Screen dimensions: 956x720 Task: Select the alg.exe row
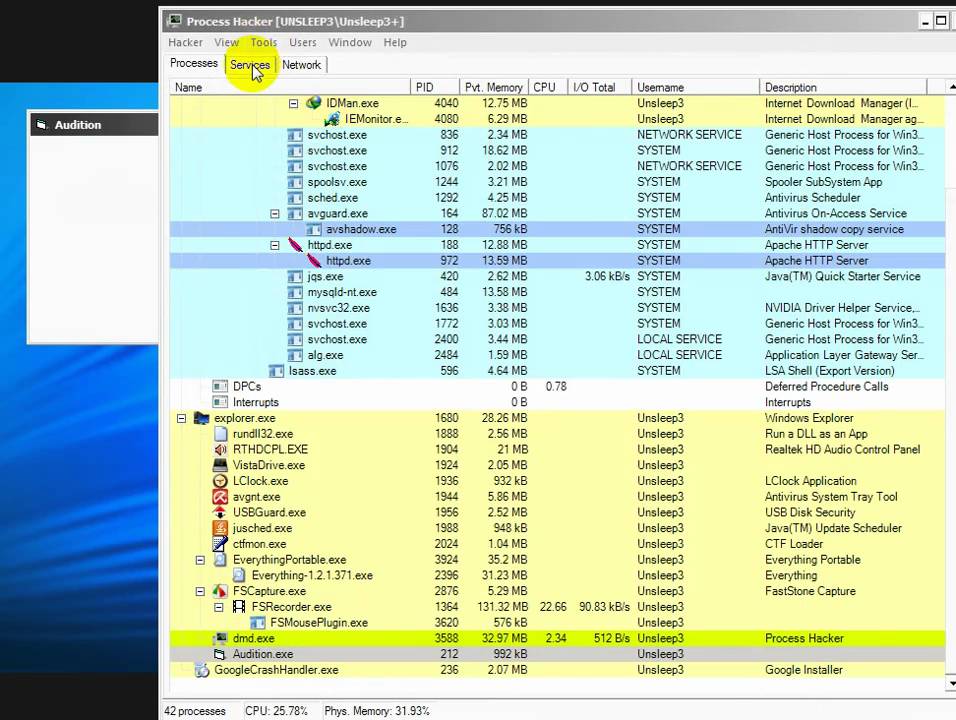pyautogui.click(x=557, y=355)
